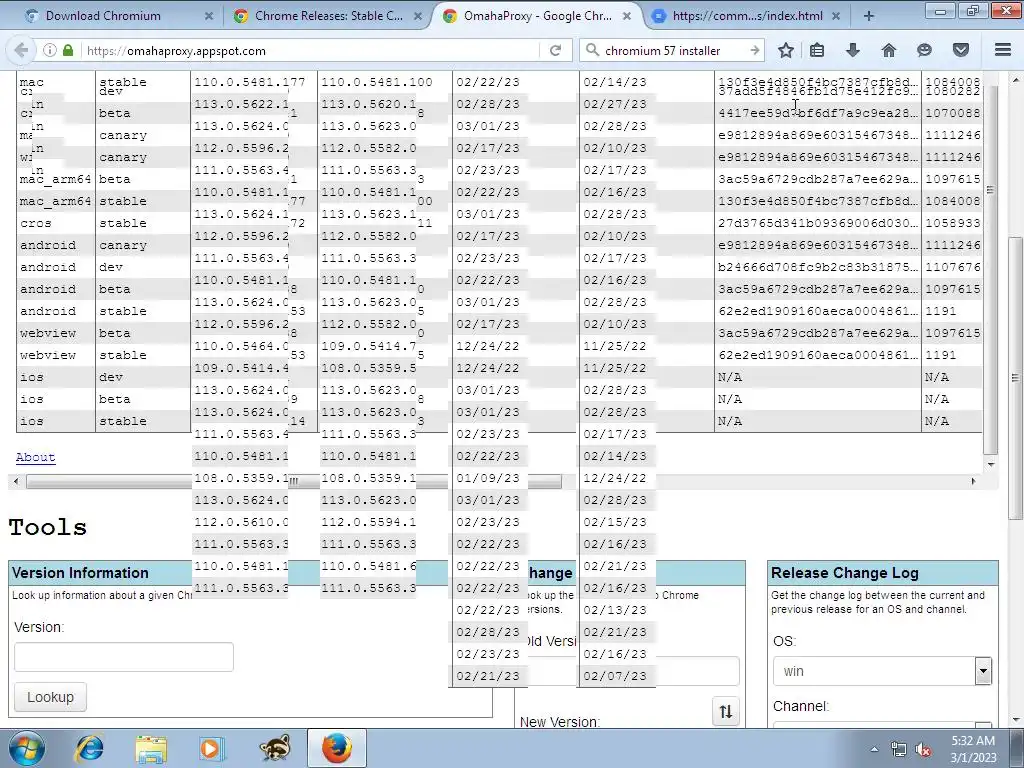
Task: Open site identity info icon
Action: point(50,50)
